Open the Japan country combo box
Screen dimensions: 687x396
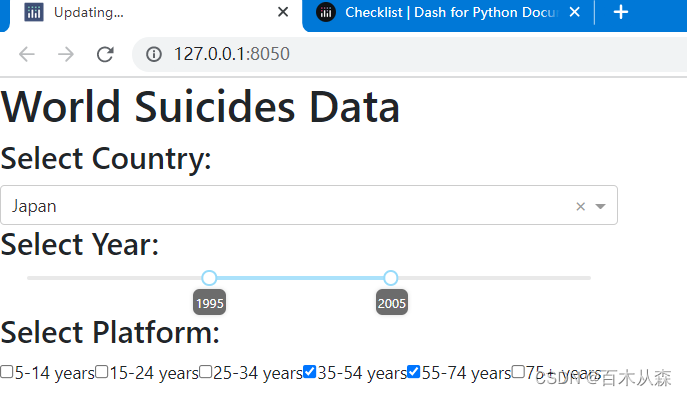(x=309, y=205)
